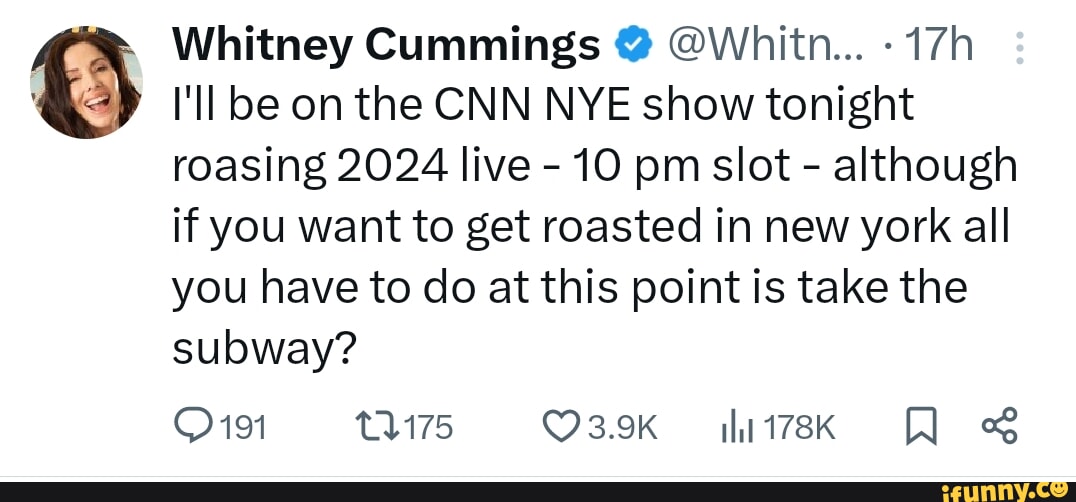The width and height of the screenshot is (1076, 502).
Task: Click the 191 replies count
Action: pos(241,429)
